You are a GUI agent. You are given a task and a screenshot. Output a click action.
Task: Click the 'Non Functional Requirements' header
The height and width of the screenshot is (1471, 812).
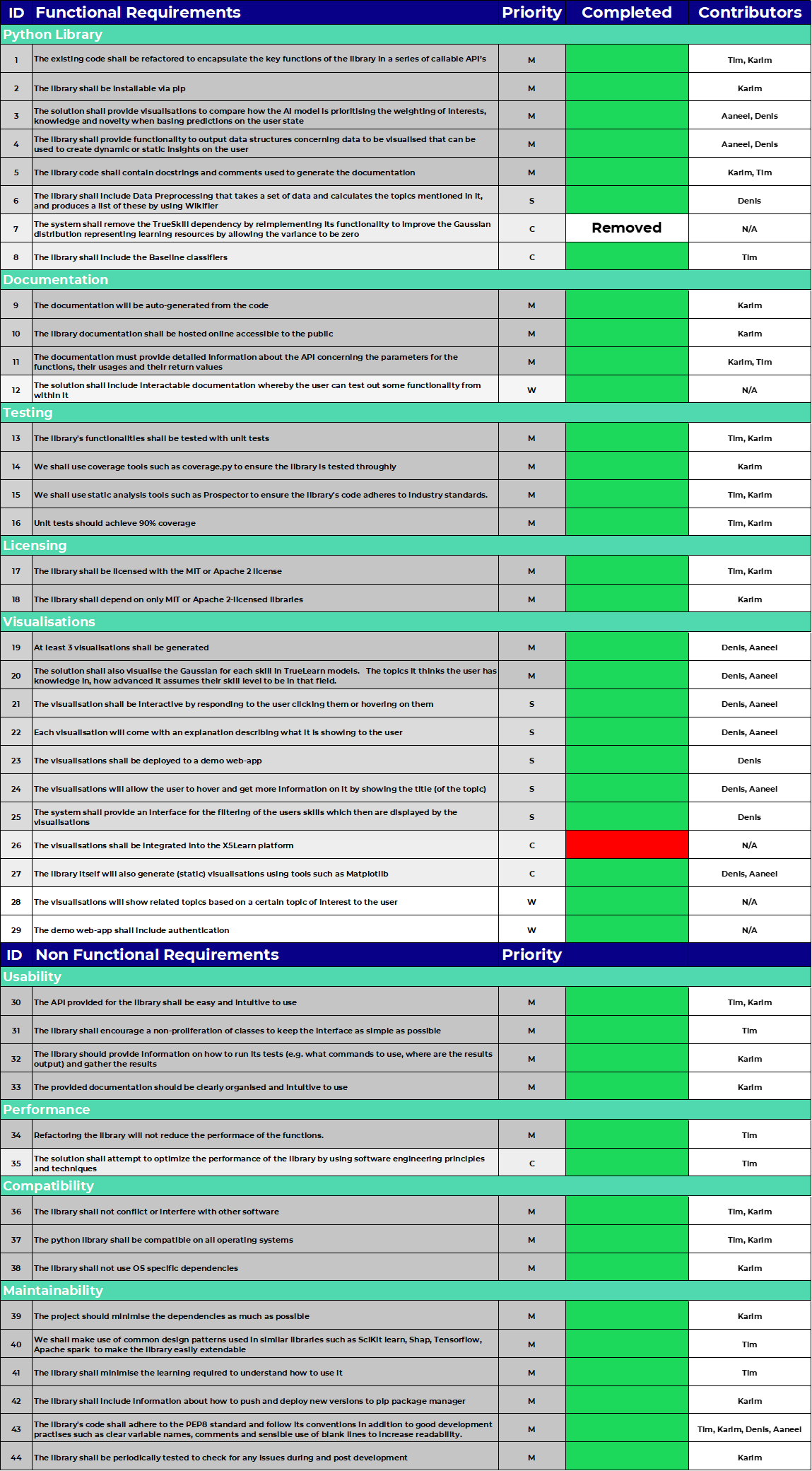[x=157, y=955]
